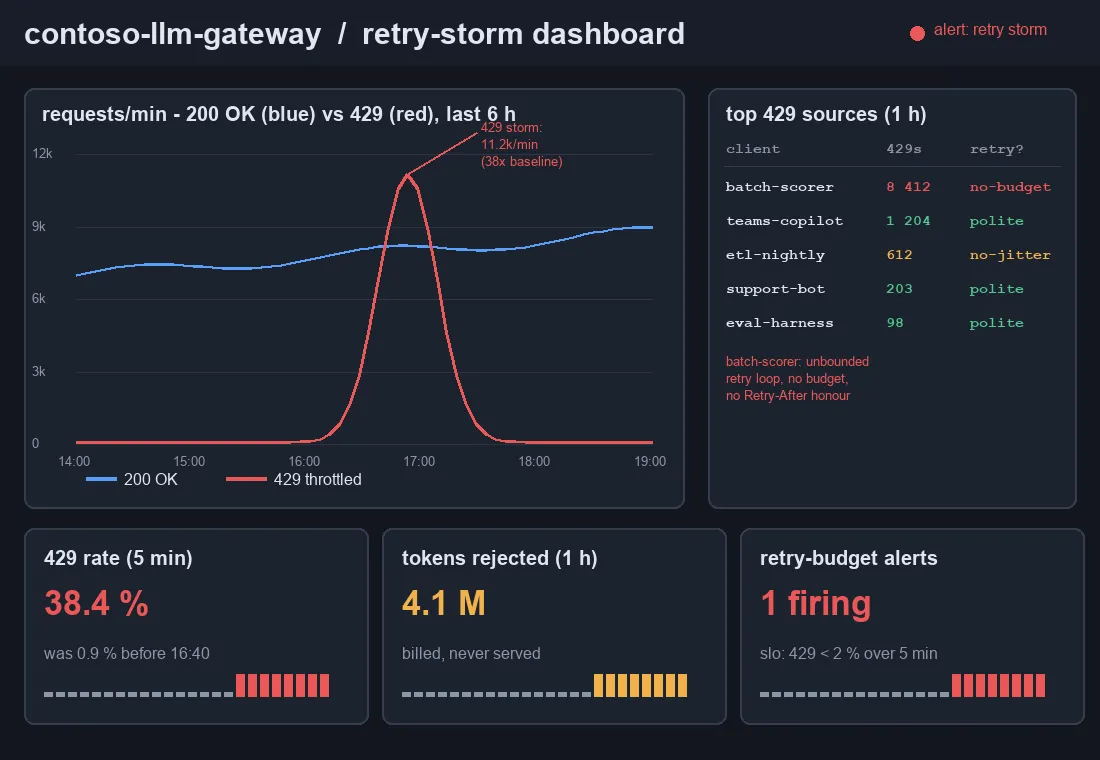Image resolution: width=1100 pixels, height=760 pixels.
Task: Sort by the 'client' column header
Action: [x=753, y=149]
